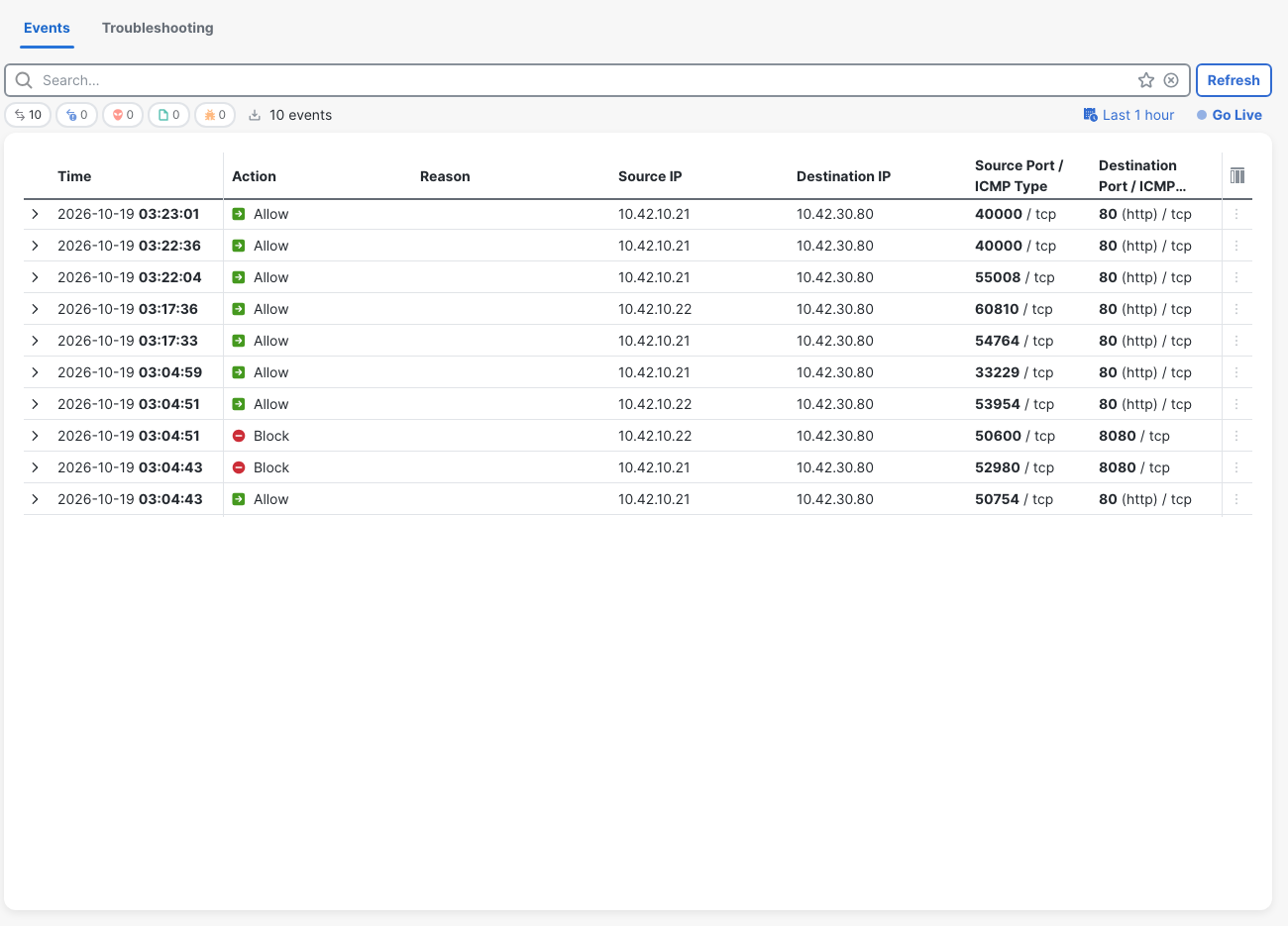Screen dimensions: 1288x926
Task: Sort by Time column header
Action: tap(74, 176)
